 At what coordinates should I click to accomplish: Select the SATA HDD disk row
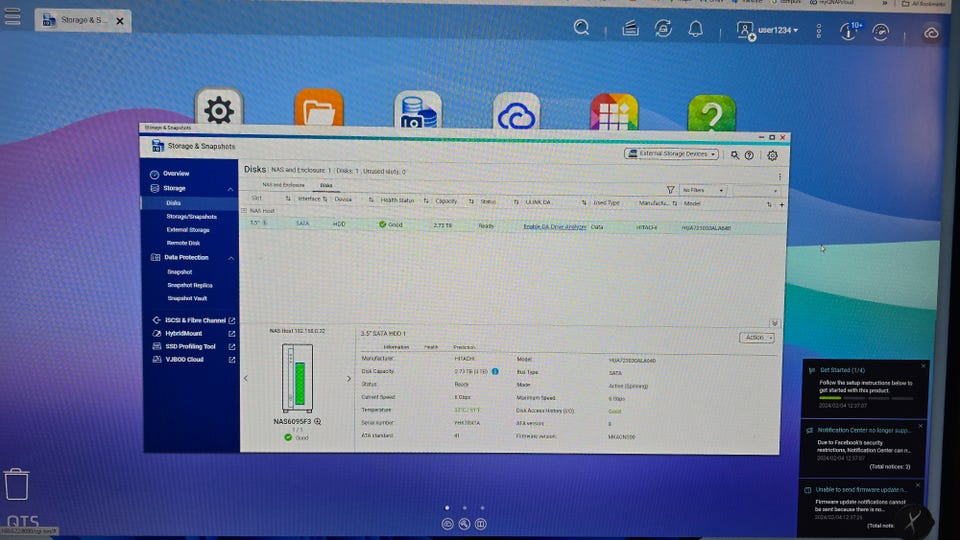pos(513,226)
